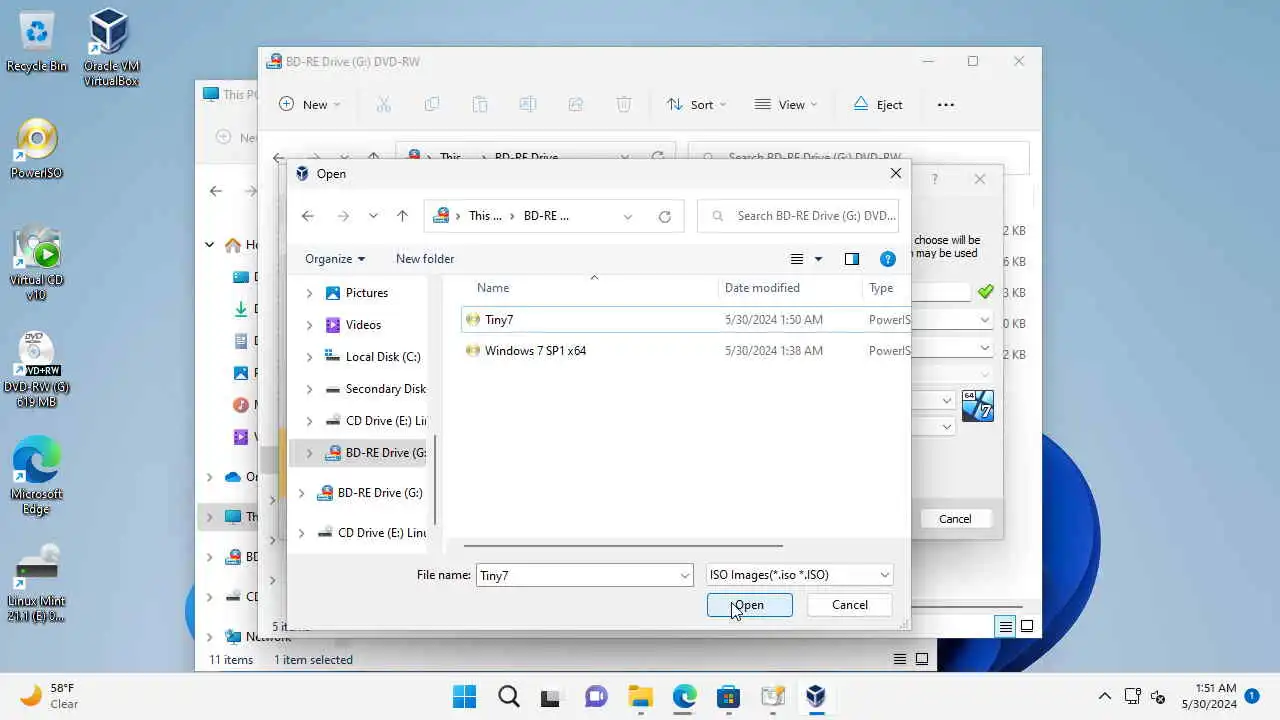The image size is (1280, 720).
Task: Open the Recycle Bin desktop icon
Action: tap(37, 42)
